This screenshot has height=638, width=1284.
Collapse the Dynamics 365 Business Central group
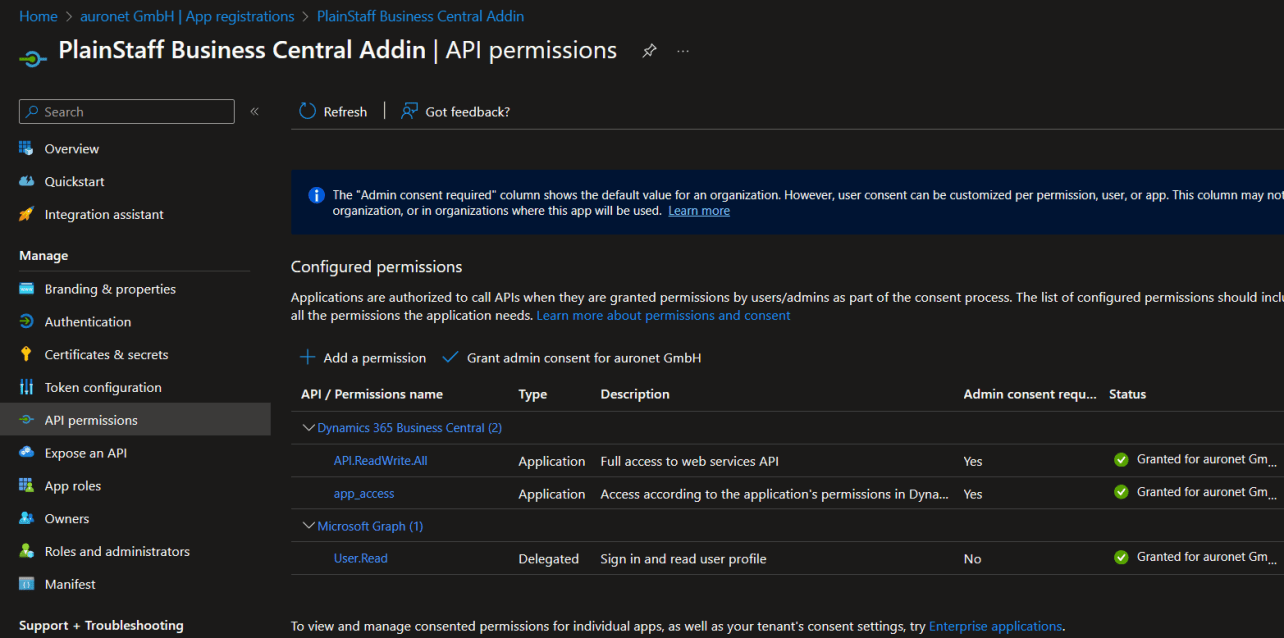[308, 428]
